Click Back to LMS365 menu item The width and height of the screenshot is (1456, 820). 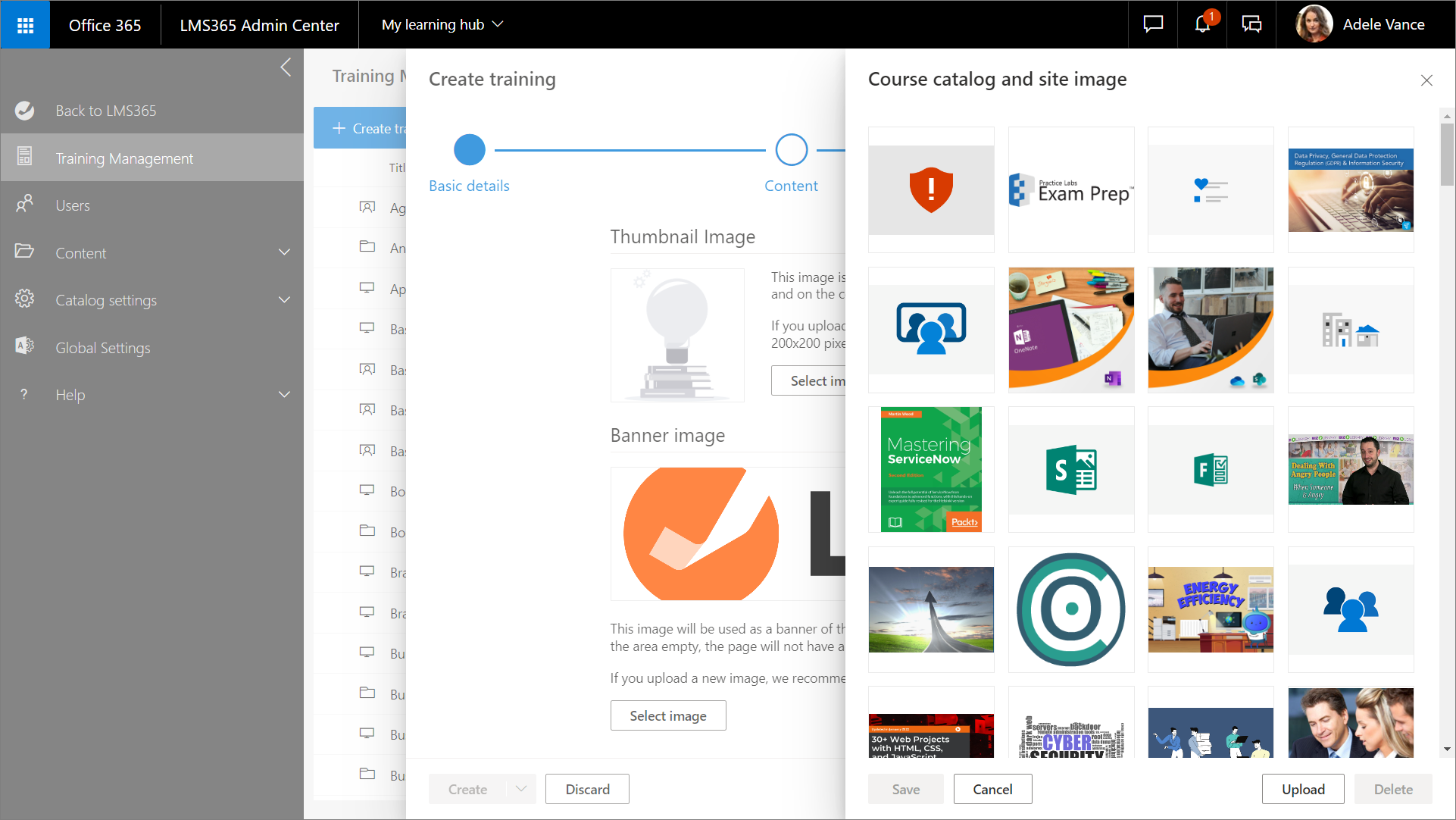pos(105,111)
